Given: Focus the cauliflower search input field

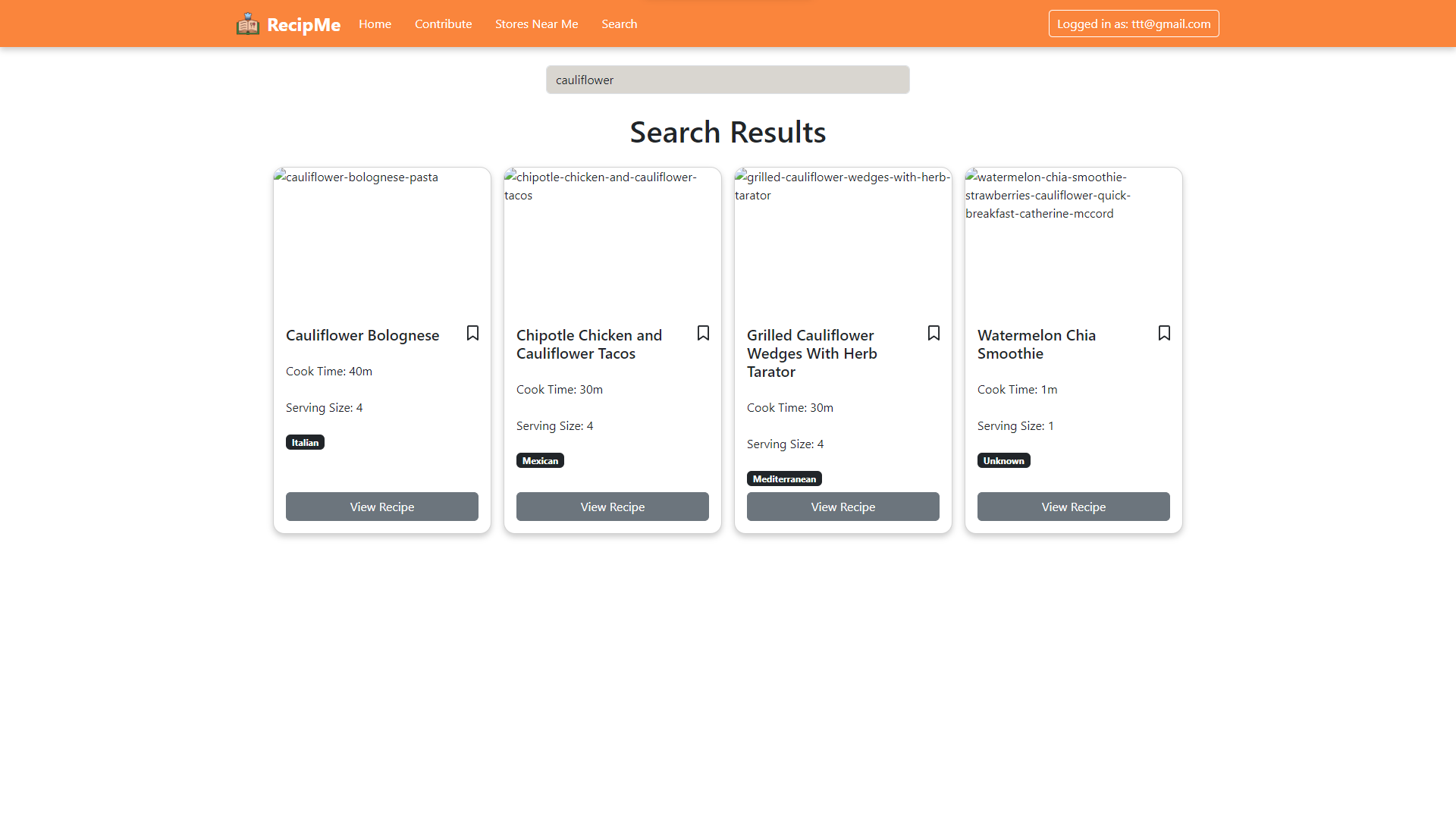Looking at the screenshot, I should point(727,80).
